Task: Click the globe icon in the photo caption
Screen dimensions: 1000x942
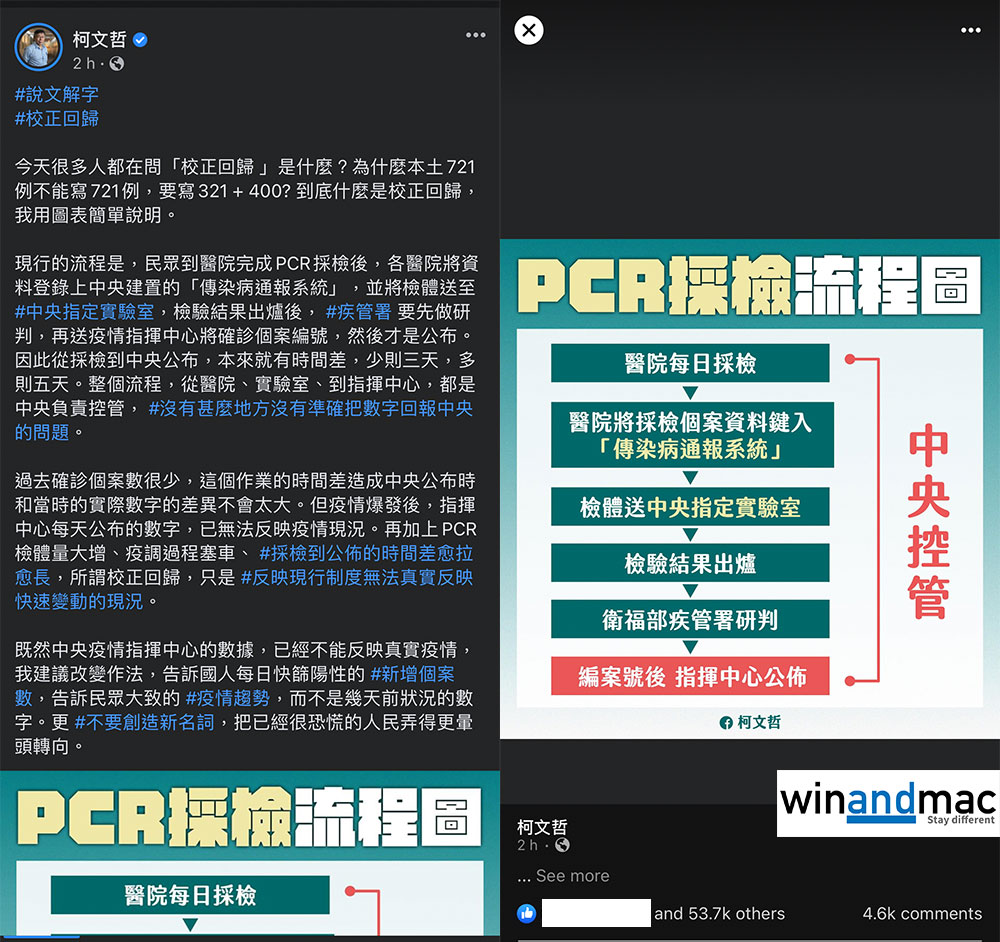Action: click(562, 846)
